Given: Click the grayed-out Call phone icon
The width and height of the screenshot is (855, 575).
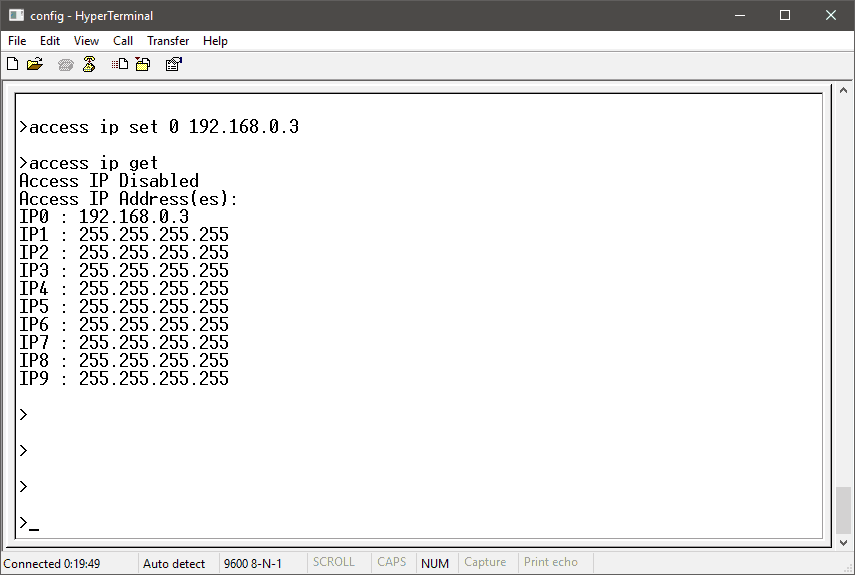Looking at the screenshot, I should click(66, 64).
